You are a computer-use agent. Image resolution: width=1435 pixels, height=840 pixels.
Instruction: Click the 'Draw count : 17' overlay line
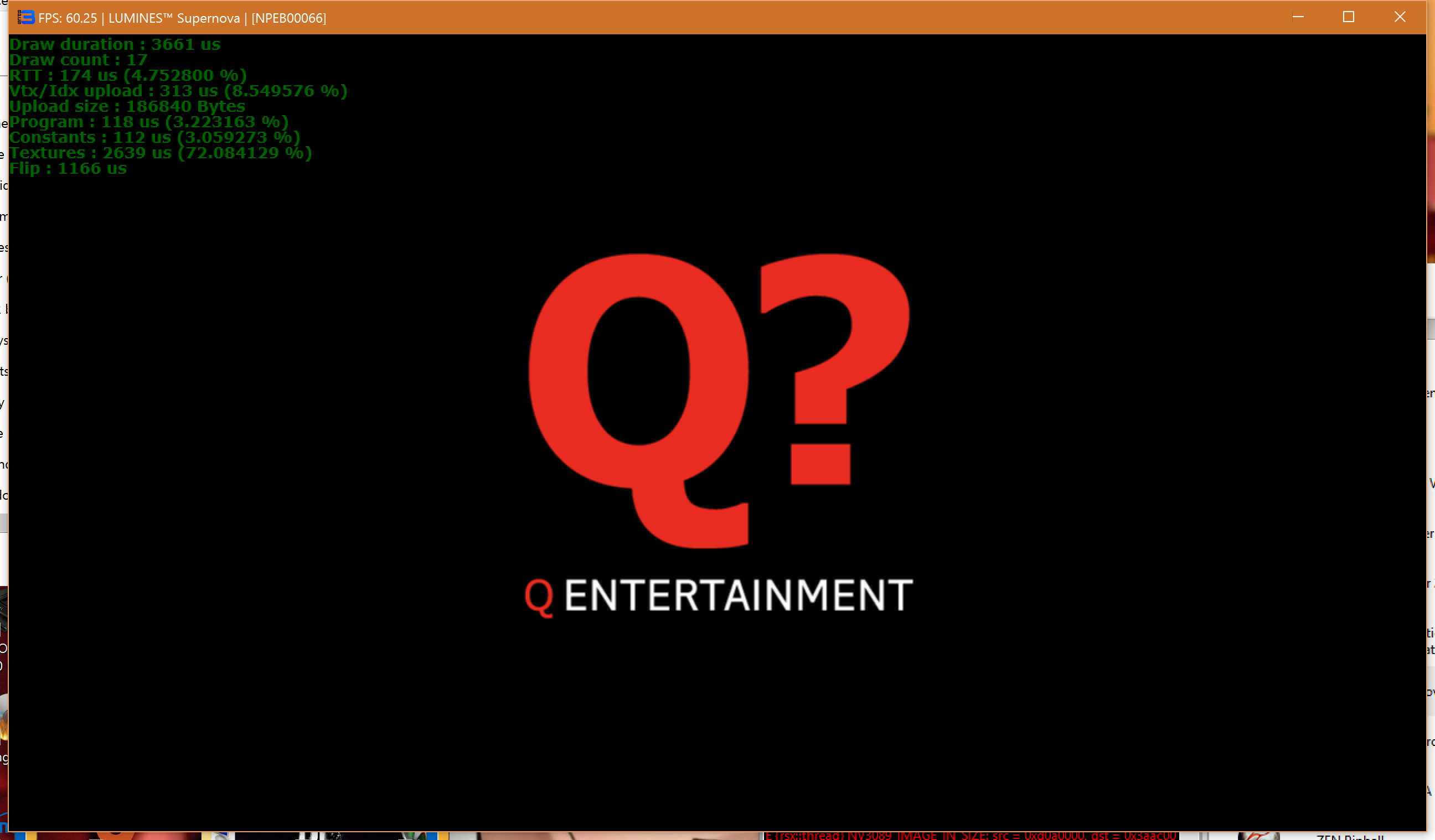79,60
